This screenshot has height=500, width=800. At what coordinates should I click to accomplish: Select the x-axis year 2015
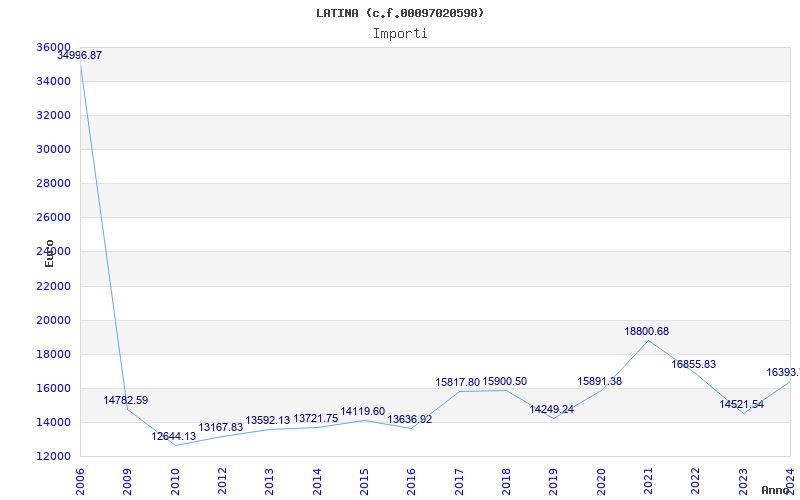[x=364, y=481]
